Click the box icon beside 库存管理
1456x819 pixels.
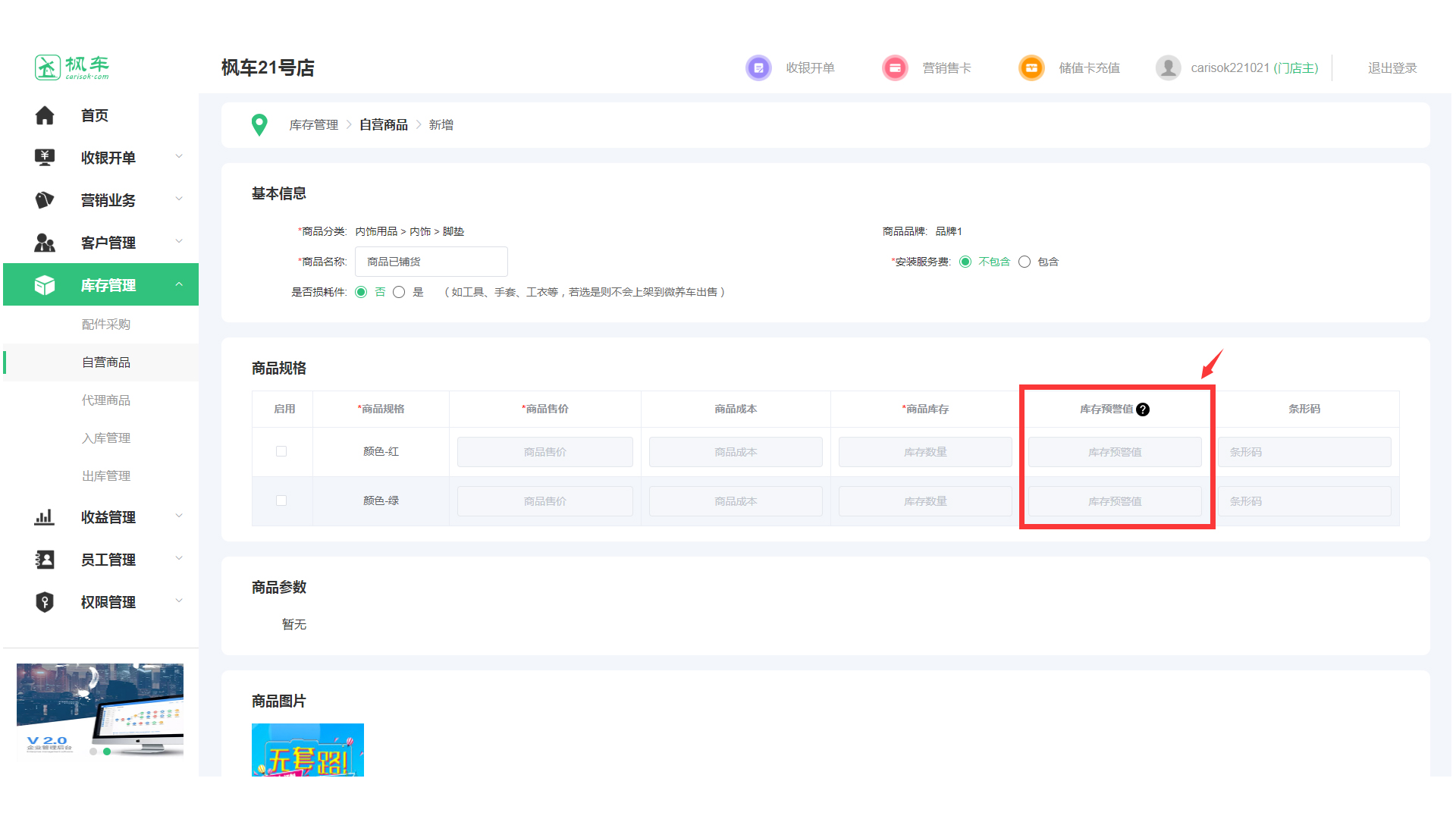coord(45,285)
